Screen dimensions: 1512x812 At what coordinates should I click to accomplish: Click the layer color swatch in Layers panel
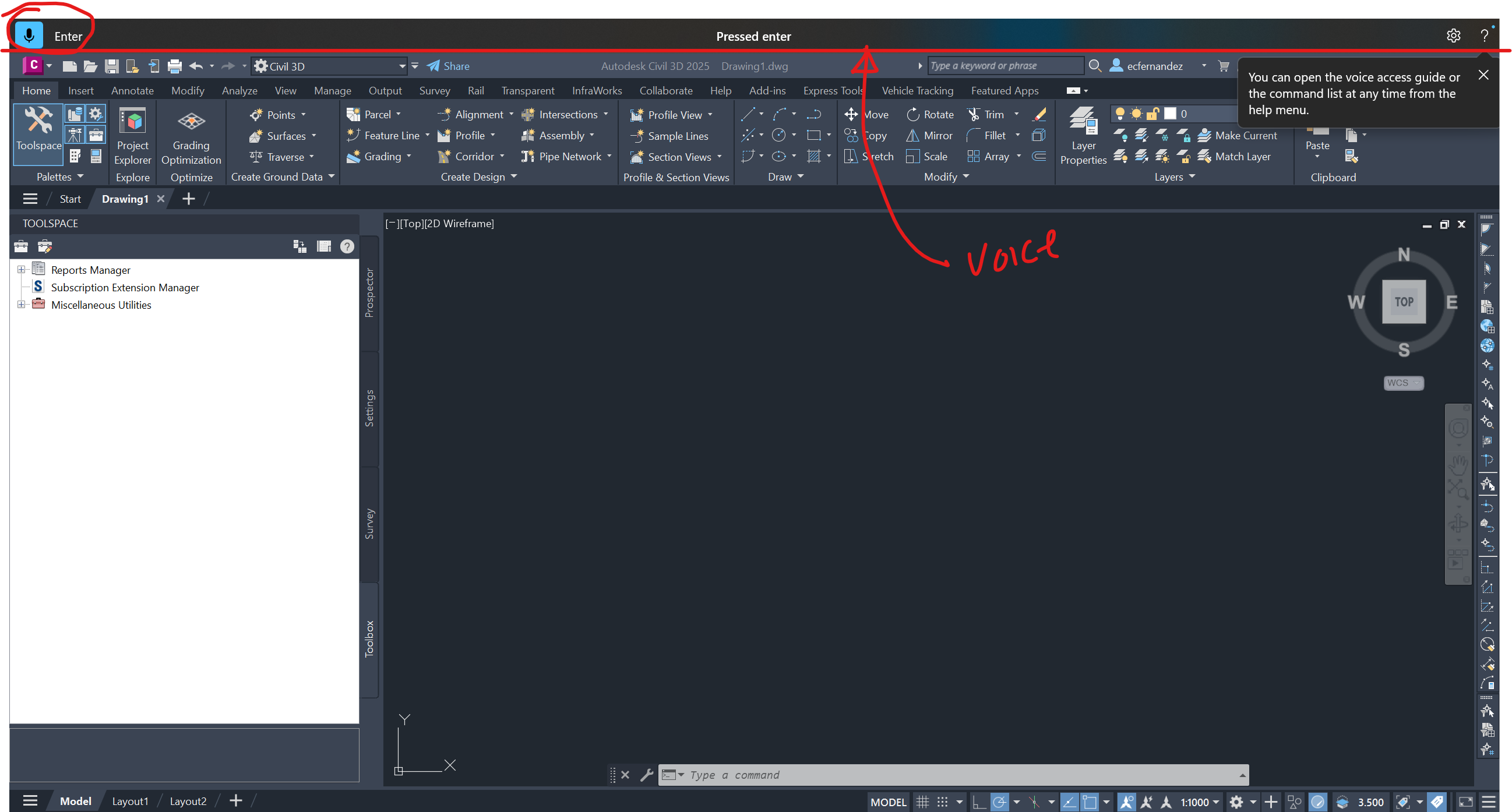tap(1169, 113)
